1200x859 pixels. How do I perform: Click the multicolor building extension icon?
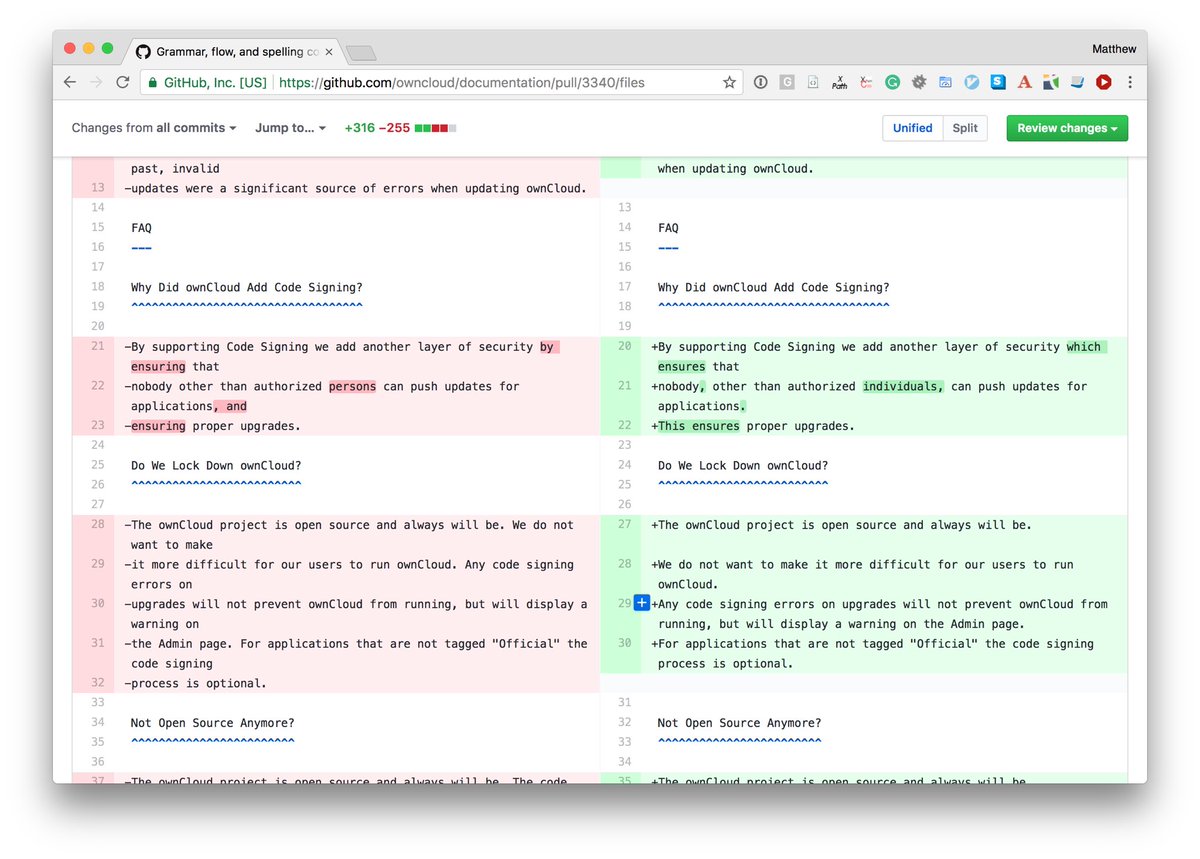(x=1050, y=83)
